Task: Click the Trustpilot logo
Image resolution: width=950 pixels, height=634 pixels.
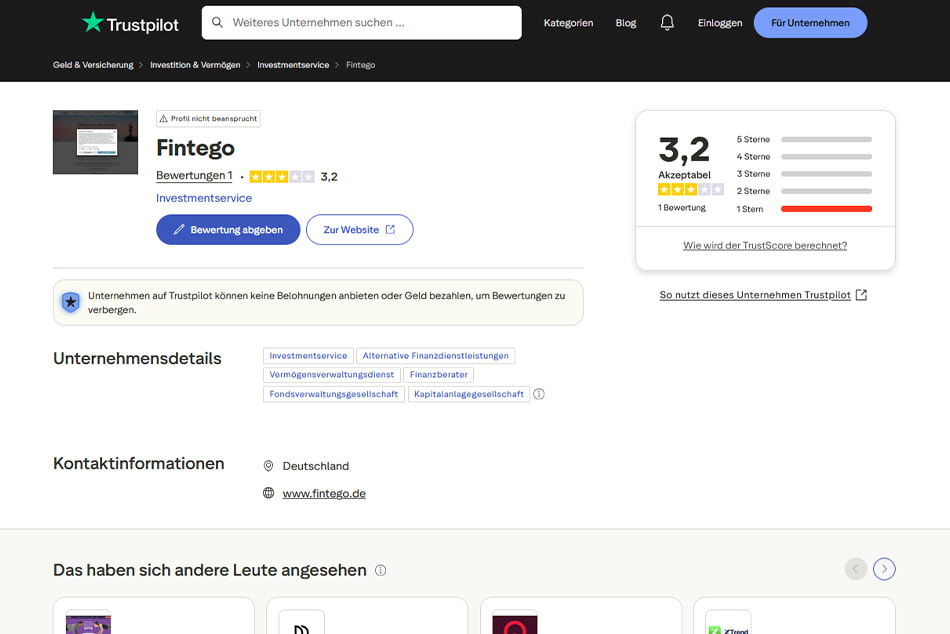Action: click(x=130, y=23)
